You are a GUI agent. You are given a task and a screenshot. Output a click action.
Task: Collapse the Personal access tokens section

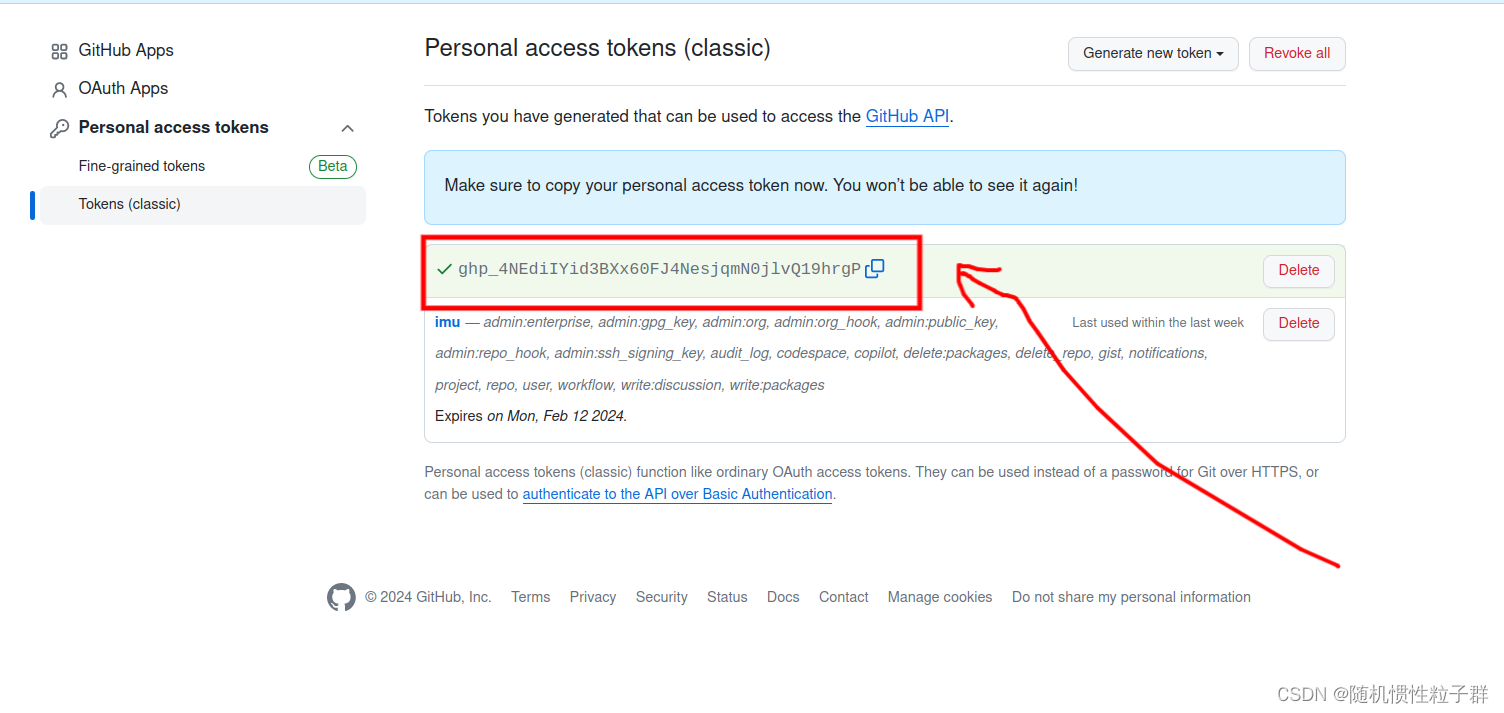[x=347, y=128]
